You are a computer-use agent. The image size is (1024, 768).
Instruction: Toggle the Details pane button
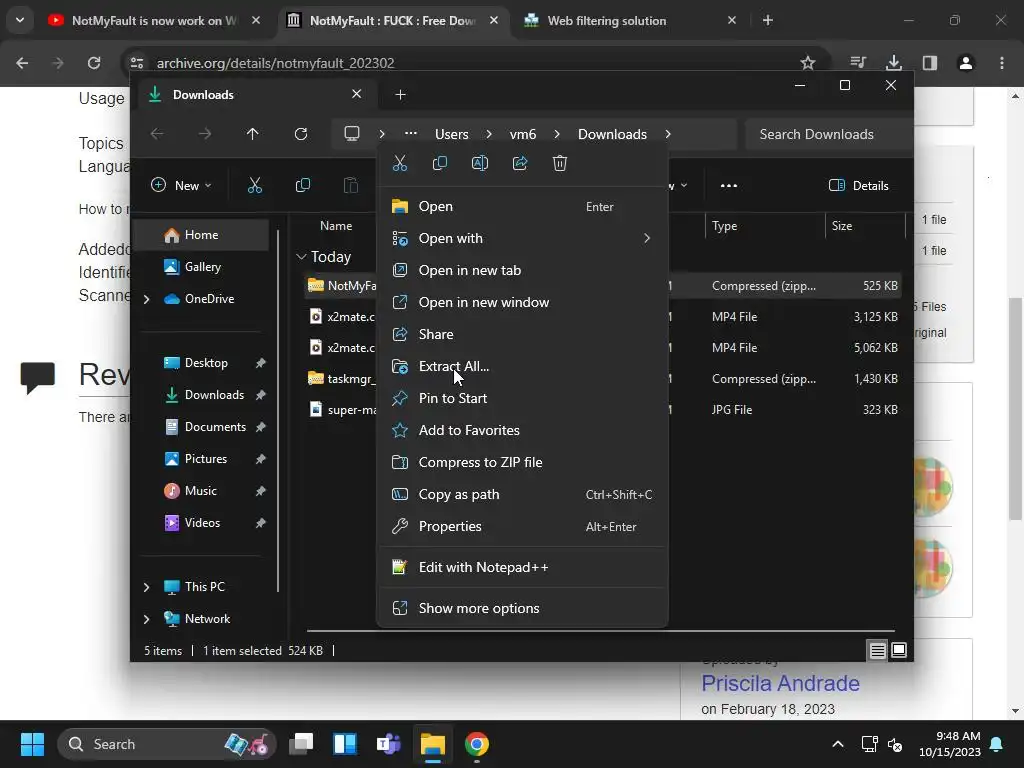(x=859, y=185)
